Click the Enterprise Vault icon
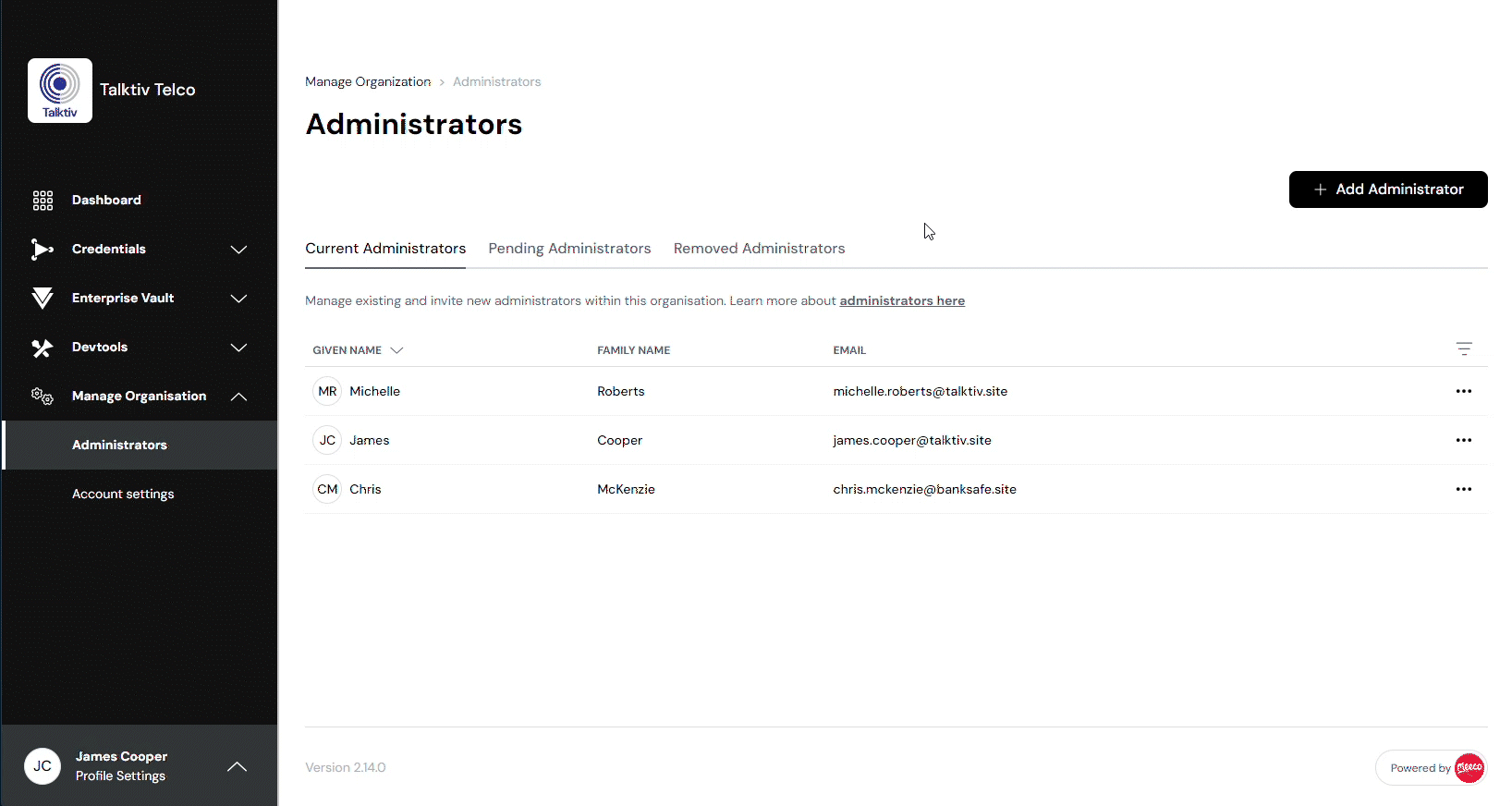The width and height of the screenshot is (1512, 806). (42, 298)
